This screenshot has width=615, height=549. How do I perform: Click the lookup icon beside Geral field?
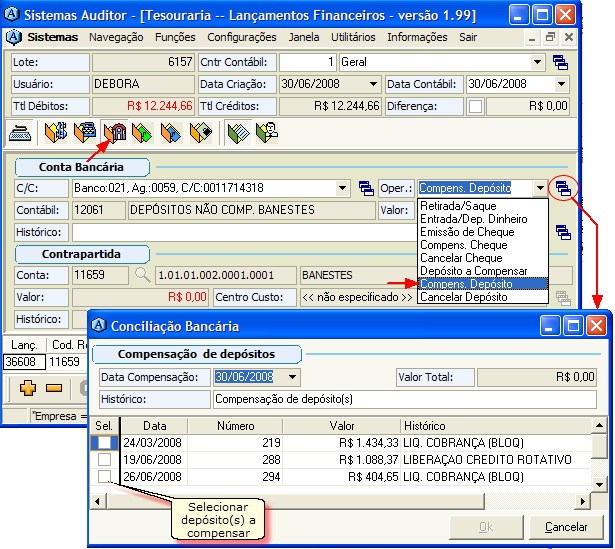coord(560,62)
